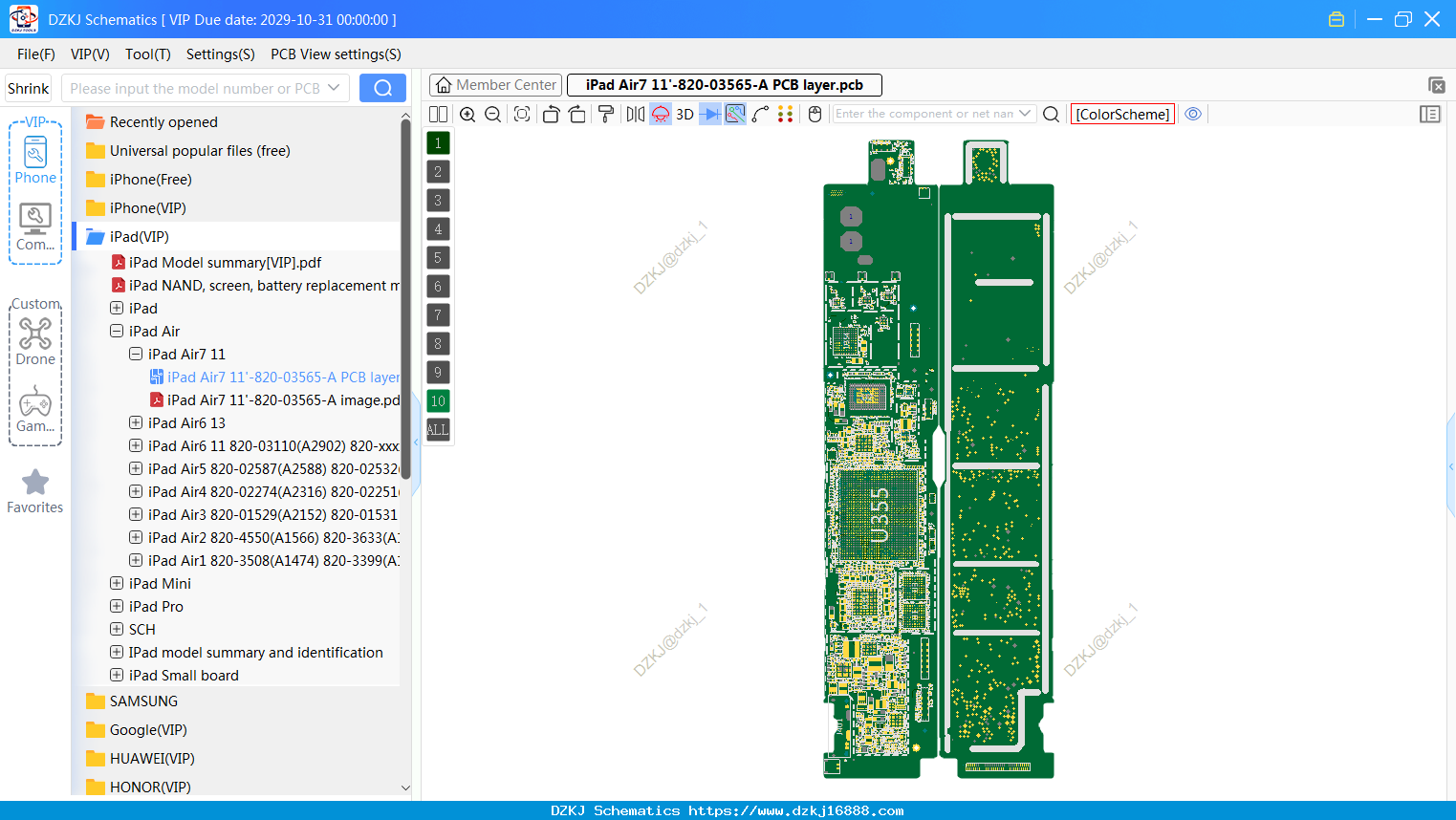Open the ColorScheme options
The width and height of the screenshot is (1456, 820).
[x=1122, y=114]
